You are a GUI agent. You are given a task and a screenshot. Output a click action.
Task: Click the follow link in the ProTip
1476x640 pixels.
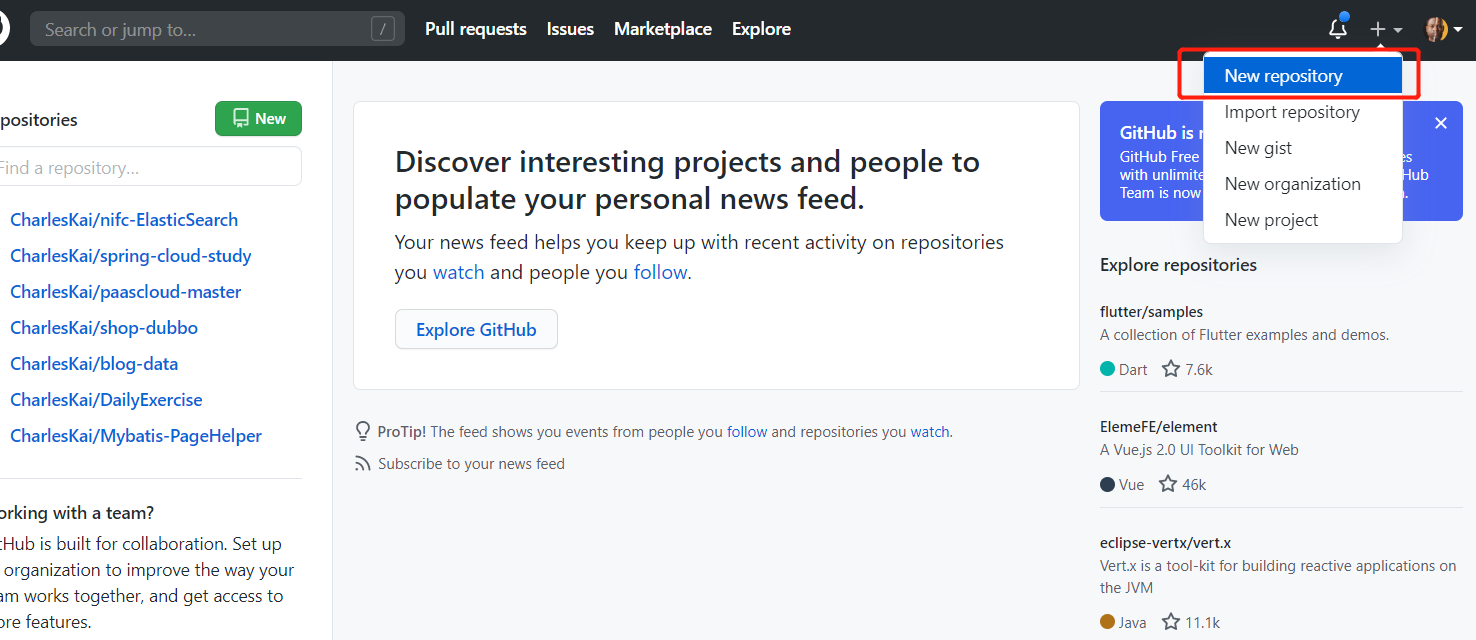click(x=747, y=432)
